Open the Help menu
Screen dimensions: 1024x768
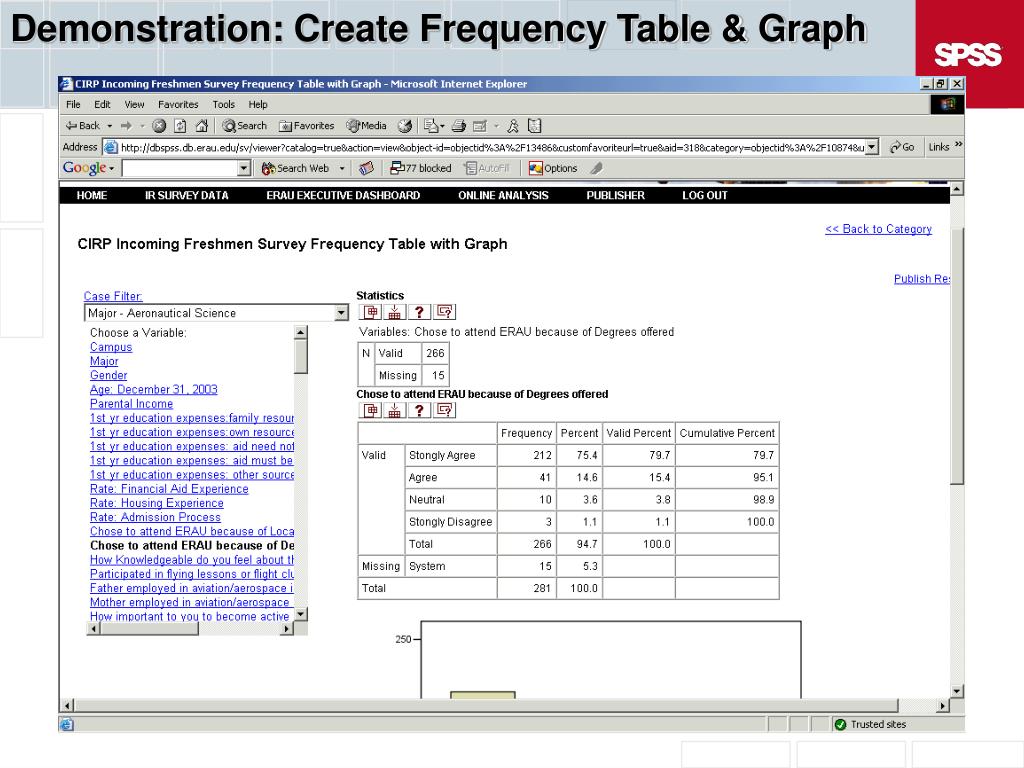258,104
